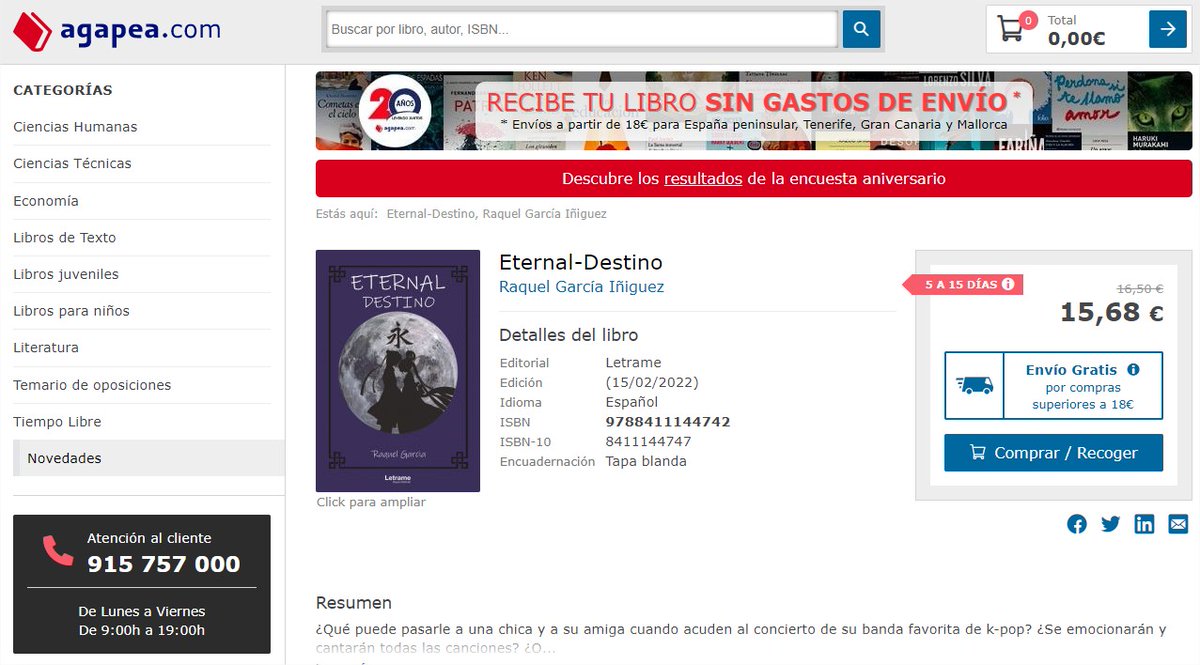The image size is (1200, 665).
Task: Click the info icon next to Envío Gratis
Action: click(x=1131, y=368)
